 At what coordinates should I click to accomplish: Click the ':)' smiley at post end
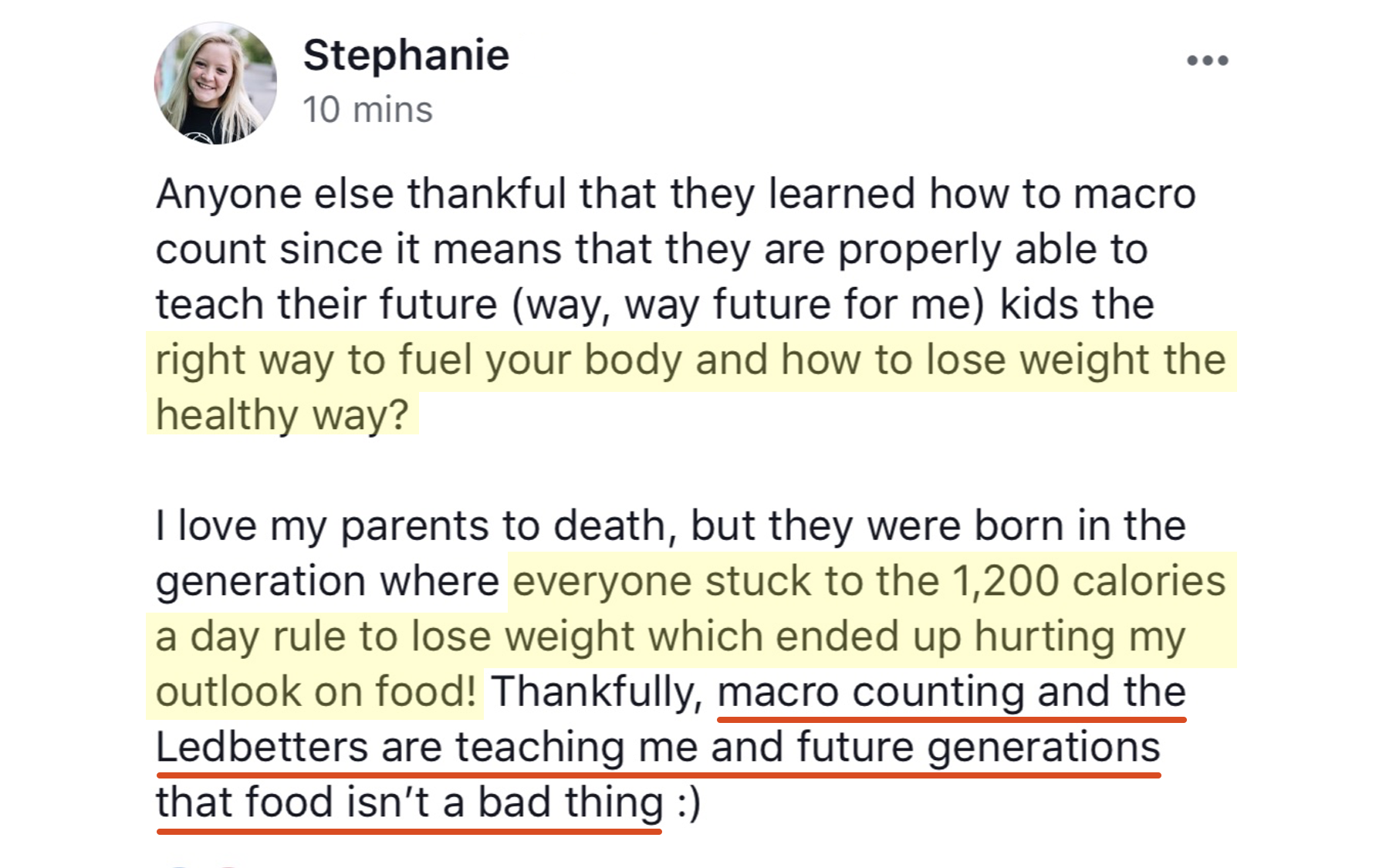click(x=689, y=803)
